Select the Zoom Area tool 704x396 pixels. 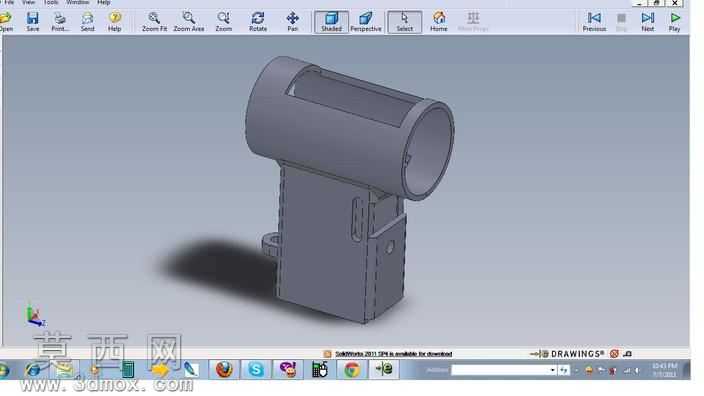point(189,21)
